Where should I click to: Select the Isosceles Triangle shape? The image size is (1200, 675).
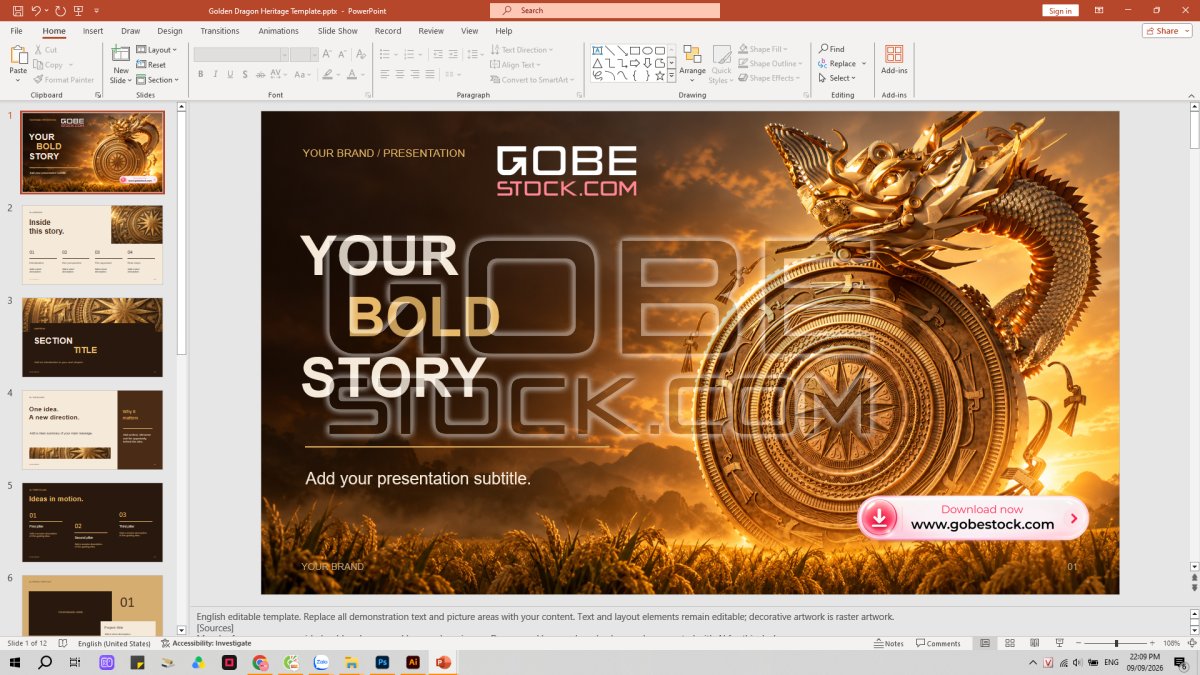[597, 63]
